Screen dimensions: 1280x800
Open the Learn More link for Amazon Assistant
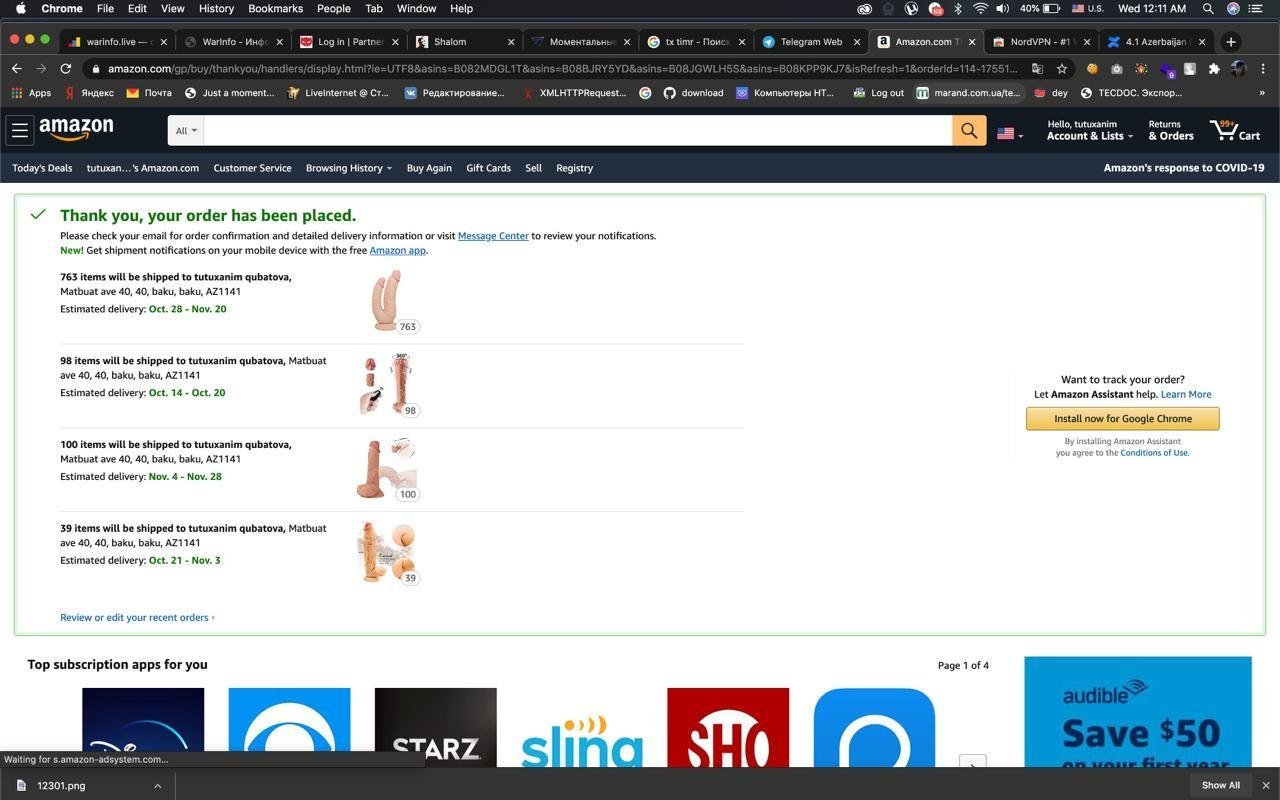[x=1186, y=394]
